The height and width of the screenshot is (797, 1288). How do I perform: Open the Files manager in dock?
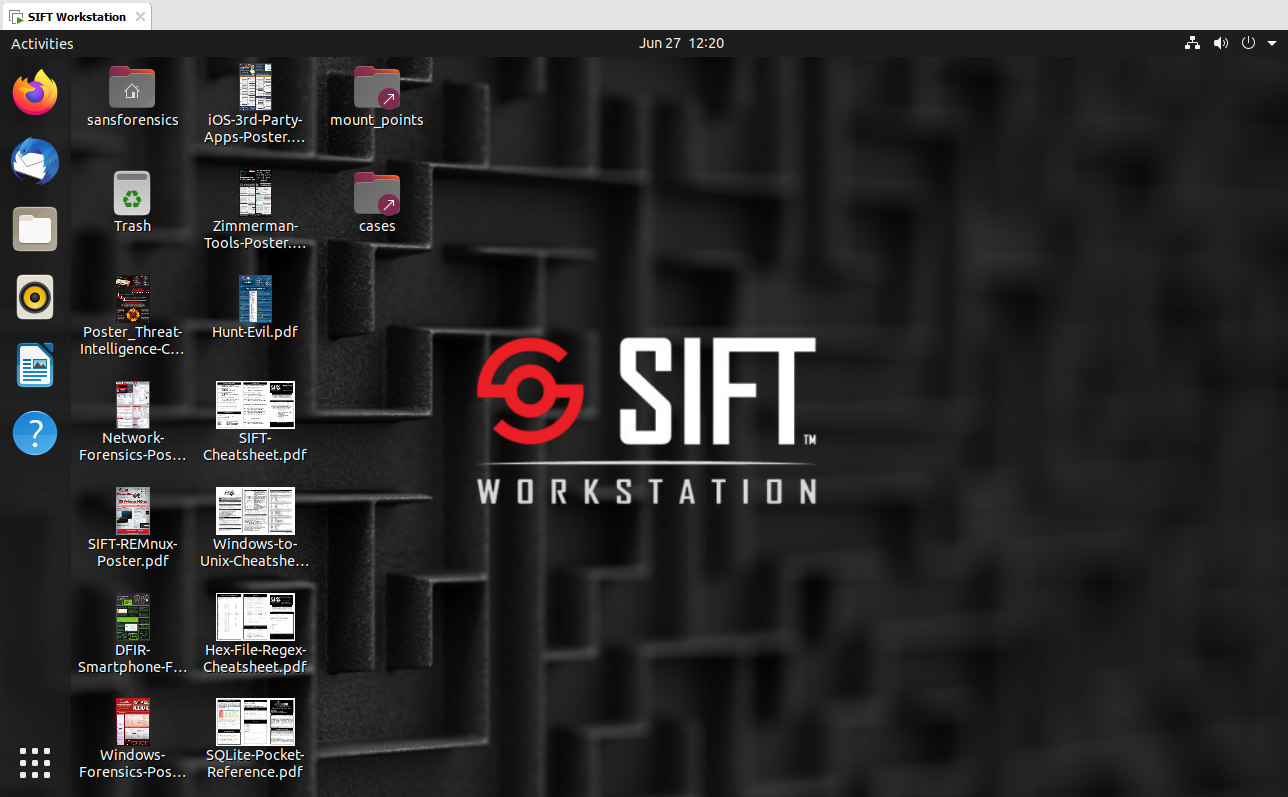[35, 229]
